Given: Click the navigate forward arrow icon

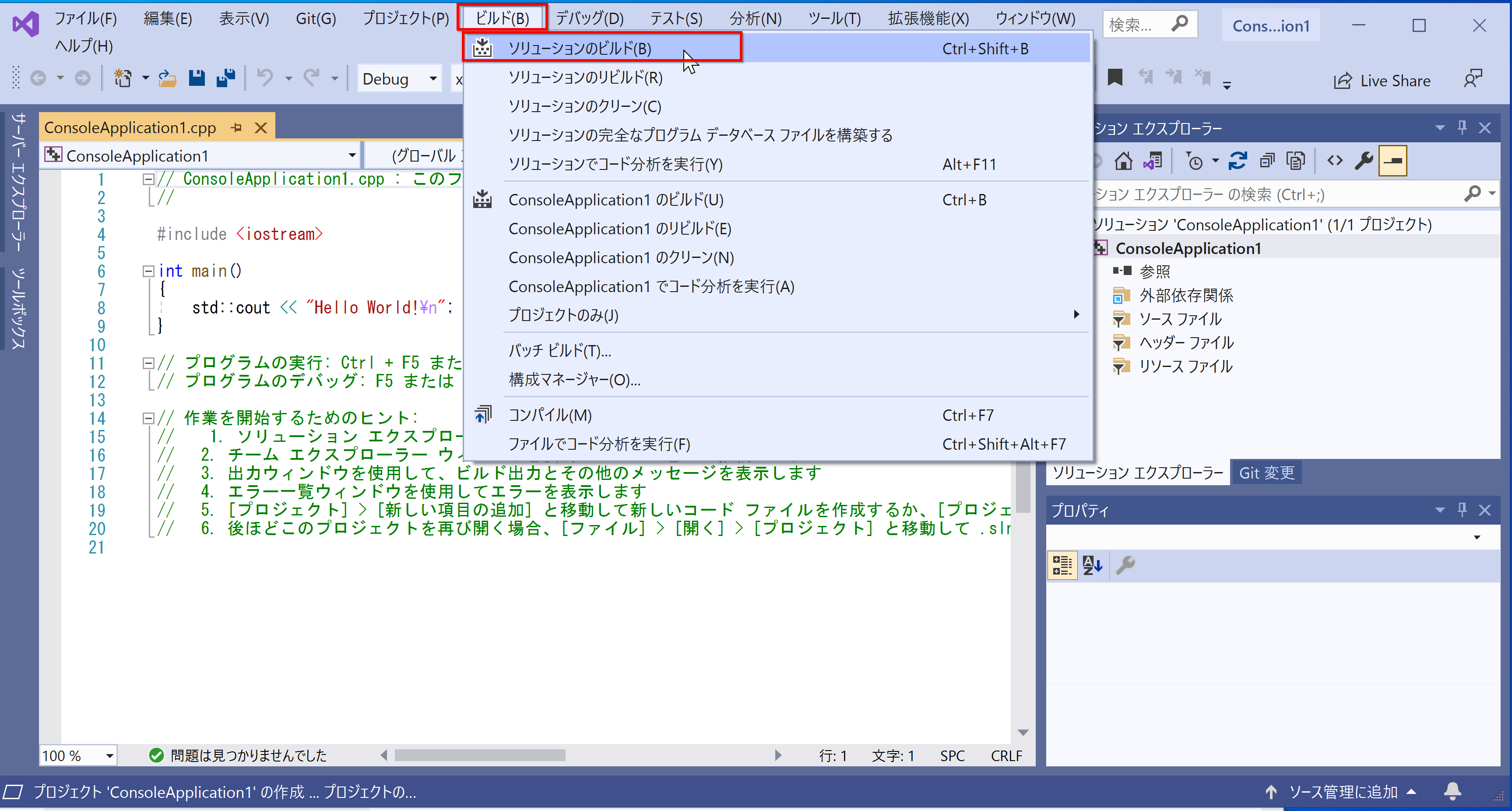Looking at the screenshot, I should [x=83, y=78].
